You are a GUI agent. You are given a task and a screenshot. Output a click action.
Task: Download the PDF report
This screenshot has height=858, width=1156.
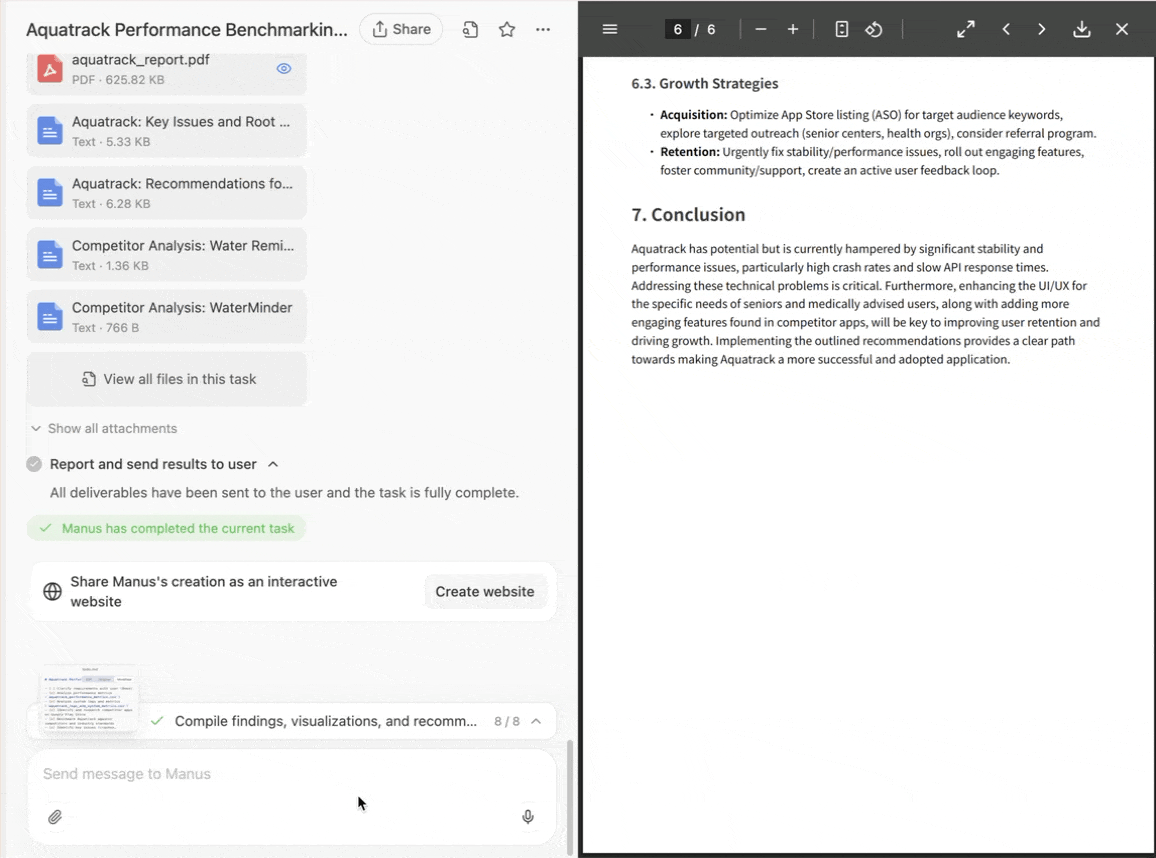(1082, 29)
